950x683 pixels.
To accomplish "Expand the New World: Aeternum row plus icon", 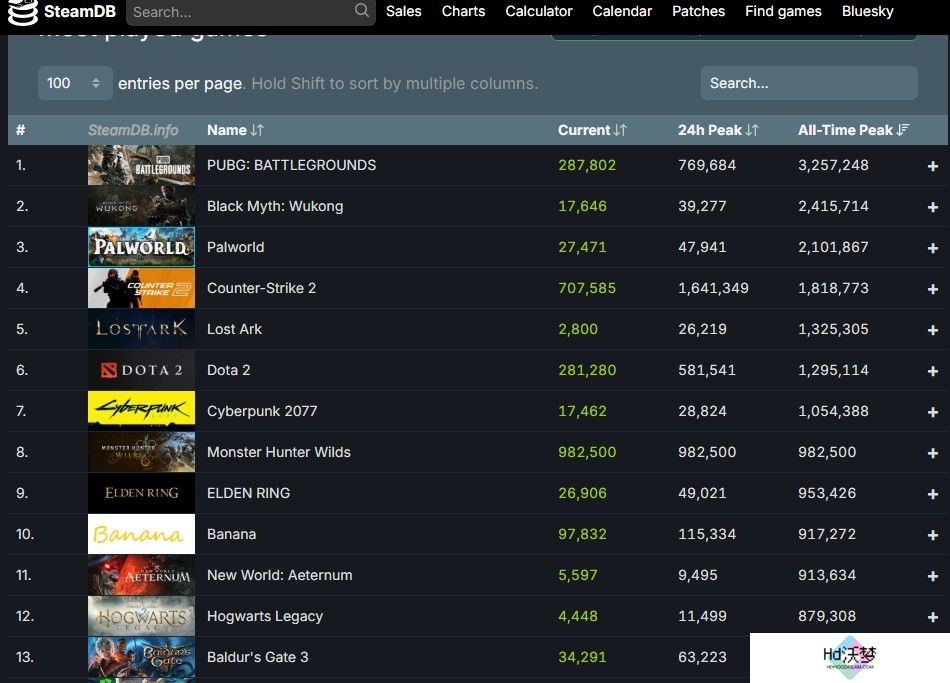I will [x=932, y=576].
